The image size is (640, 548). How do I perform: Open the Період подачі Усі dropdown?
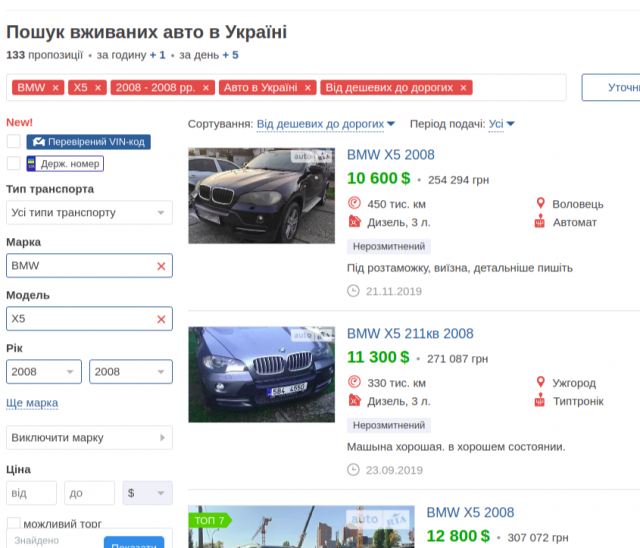502,124
